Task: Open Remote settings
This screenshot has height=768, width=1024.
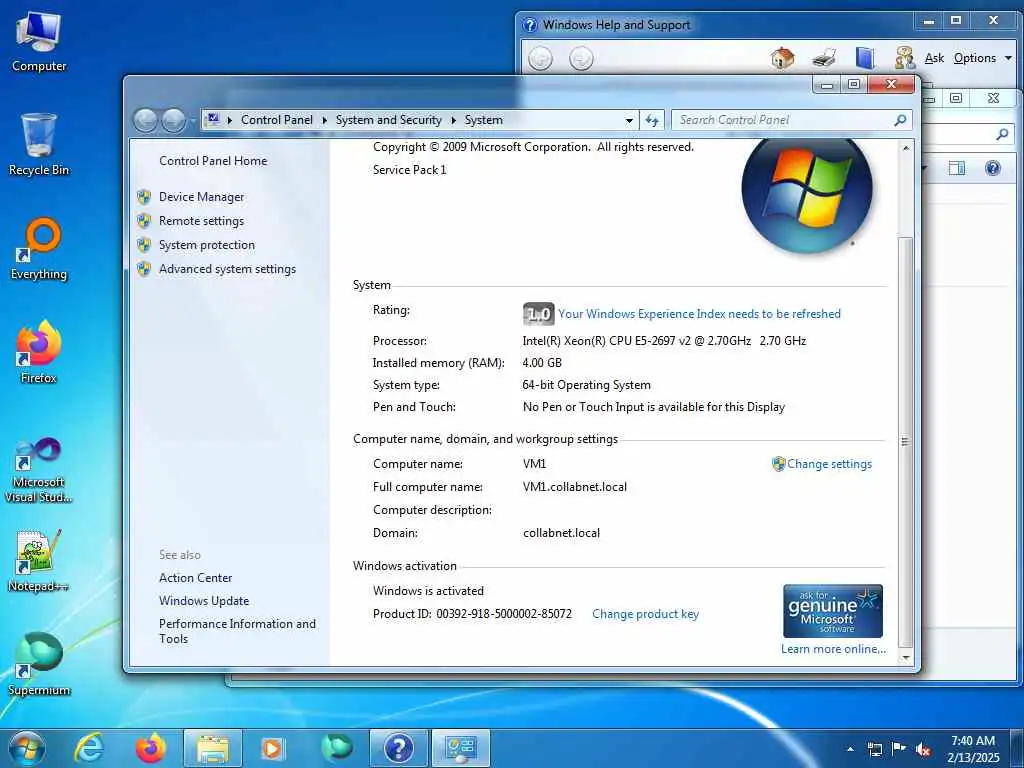Action: (201, 221)
